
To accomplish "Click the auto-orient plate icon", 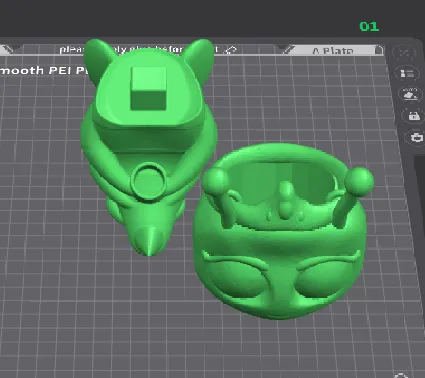I will (407, 73).
